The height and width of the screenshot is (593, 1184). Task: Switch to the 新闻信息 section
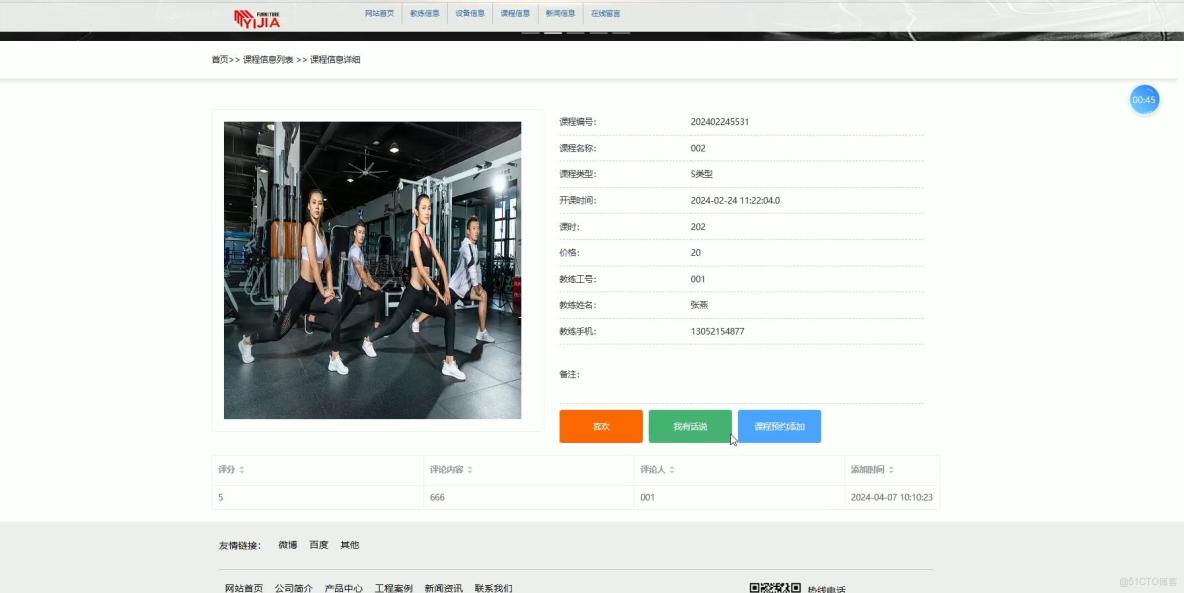pyautogui.click(x=559, y=13)
